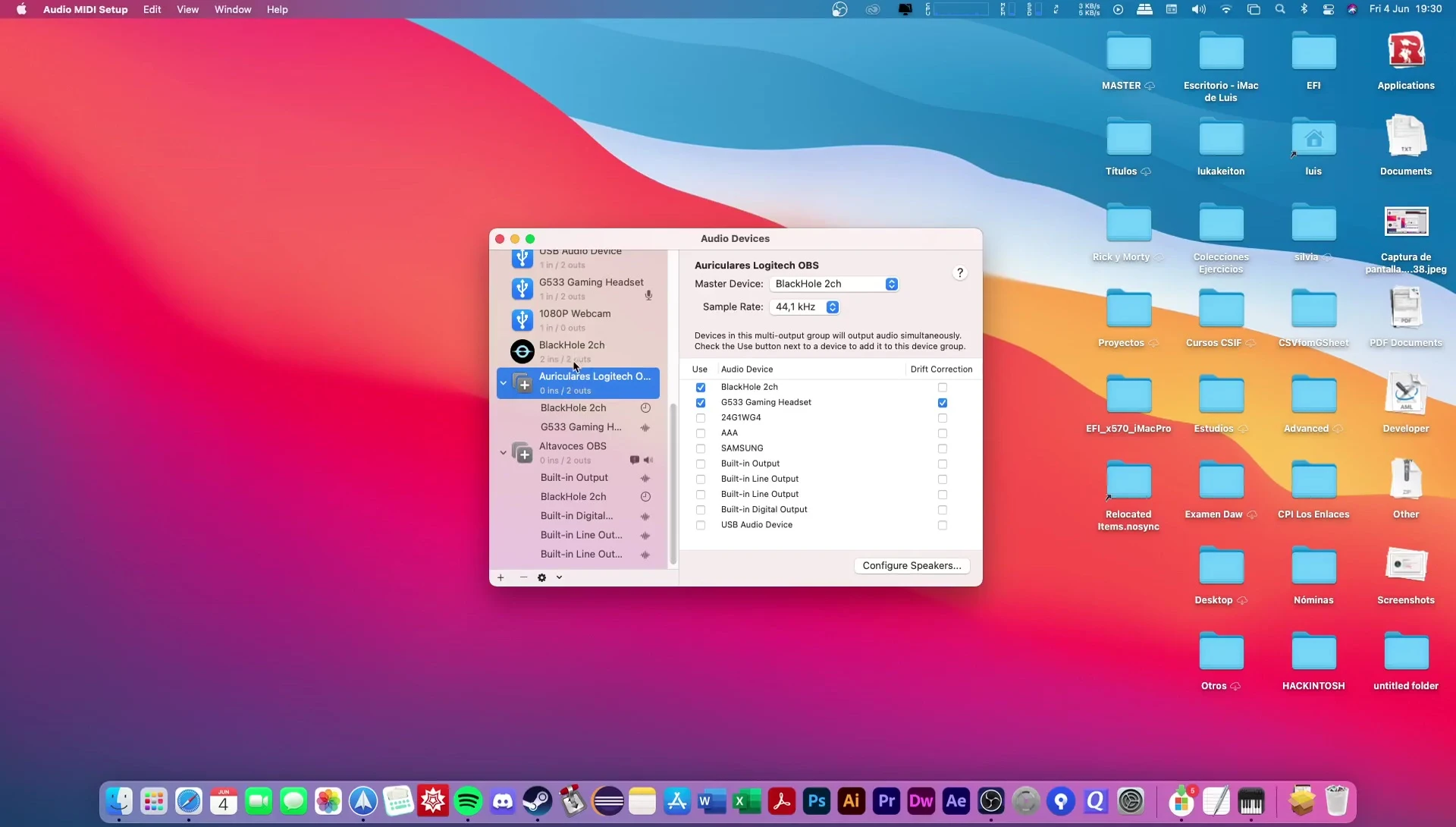Open Finder from the Dock
The width and height of the screenshot is (1456, 827).
pyautogui.click(x=119, y=801)
